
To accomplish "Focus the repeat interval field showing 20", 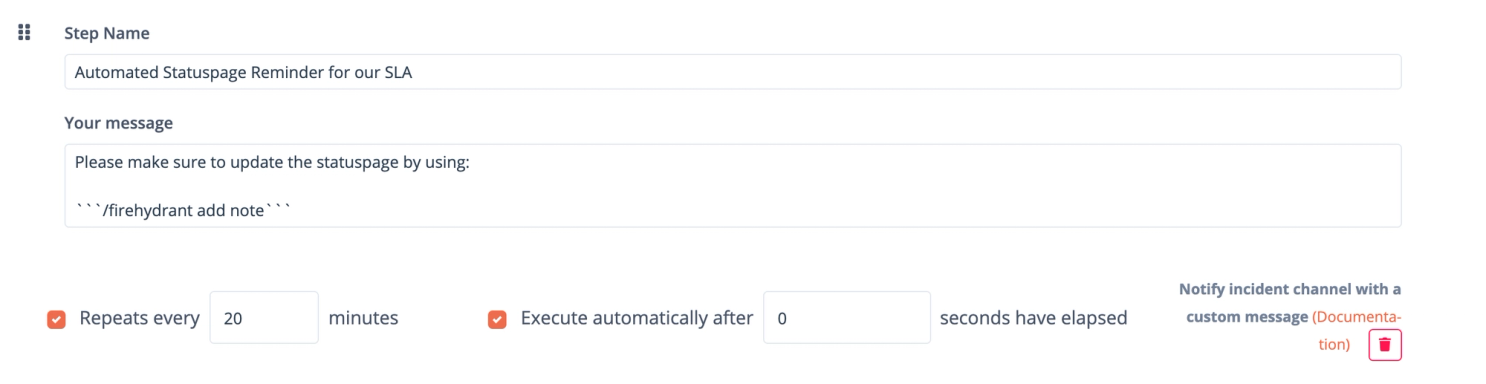I will coord(264,318).
